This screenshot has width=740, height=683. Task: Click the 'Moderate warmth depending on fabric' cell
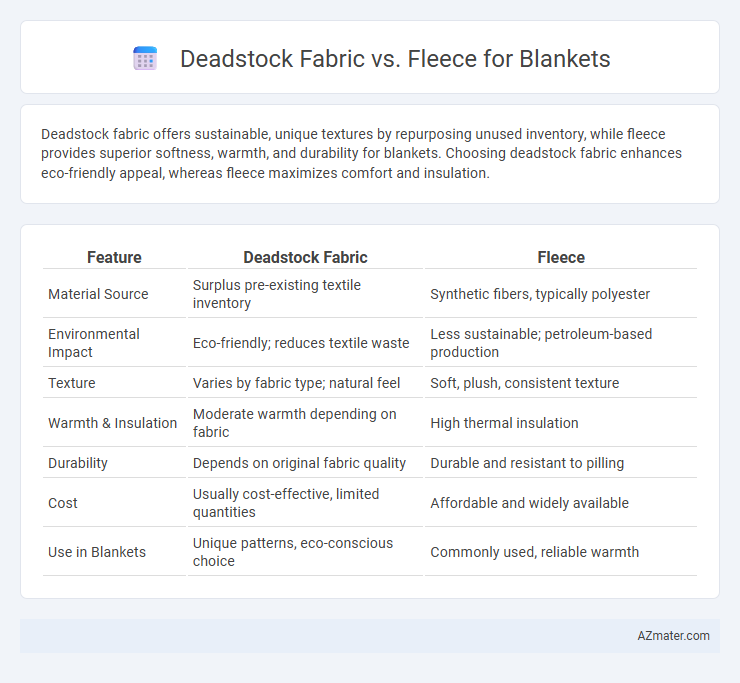pos(305,423)
